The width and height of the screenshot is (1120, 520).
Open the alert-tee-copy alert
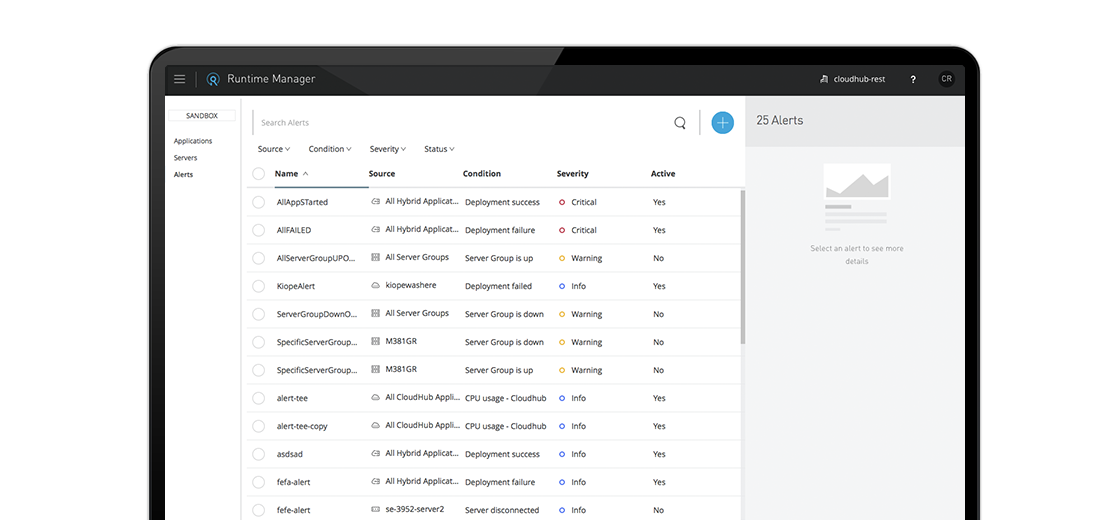click(302, 426)
